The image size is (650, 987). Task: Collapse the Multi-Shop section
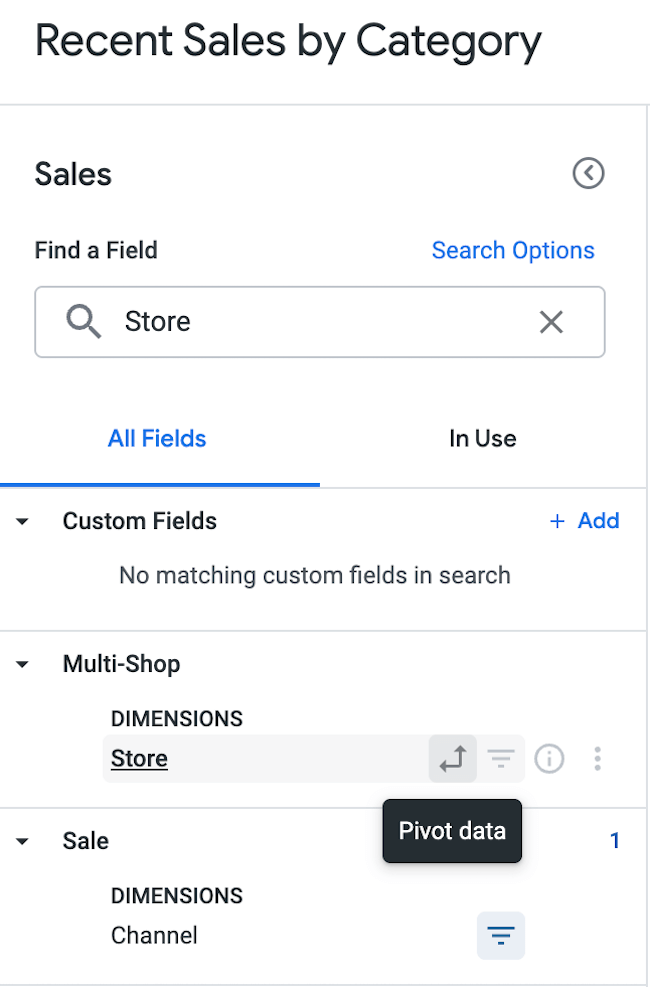coord(22,664)
